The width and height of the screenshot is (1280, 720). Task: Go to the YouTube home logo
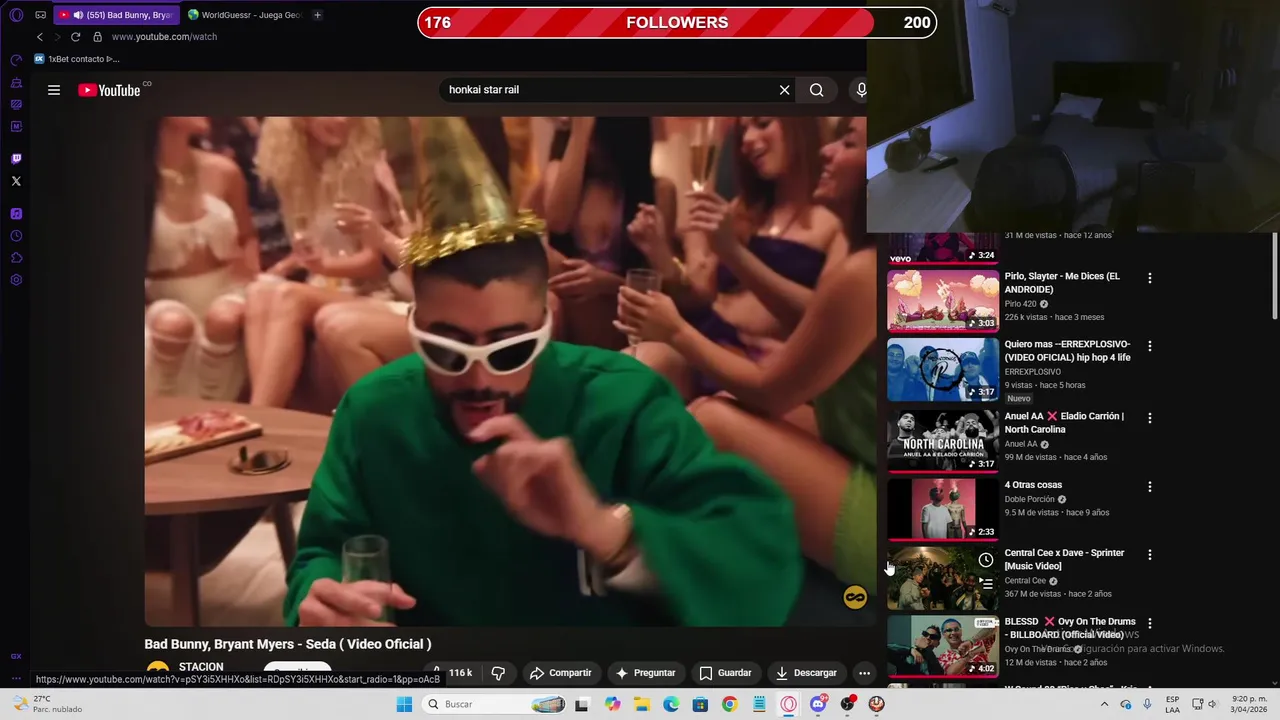[109, 90]
